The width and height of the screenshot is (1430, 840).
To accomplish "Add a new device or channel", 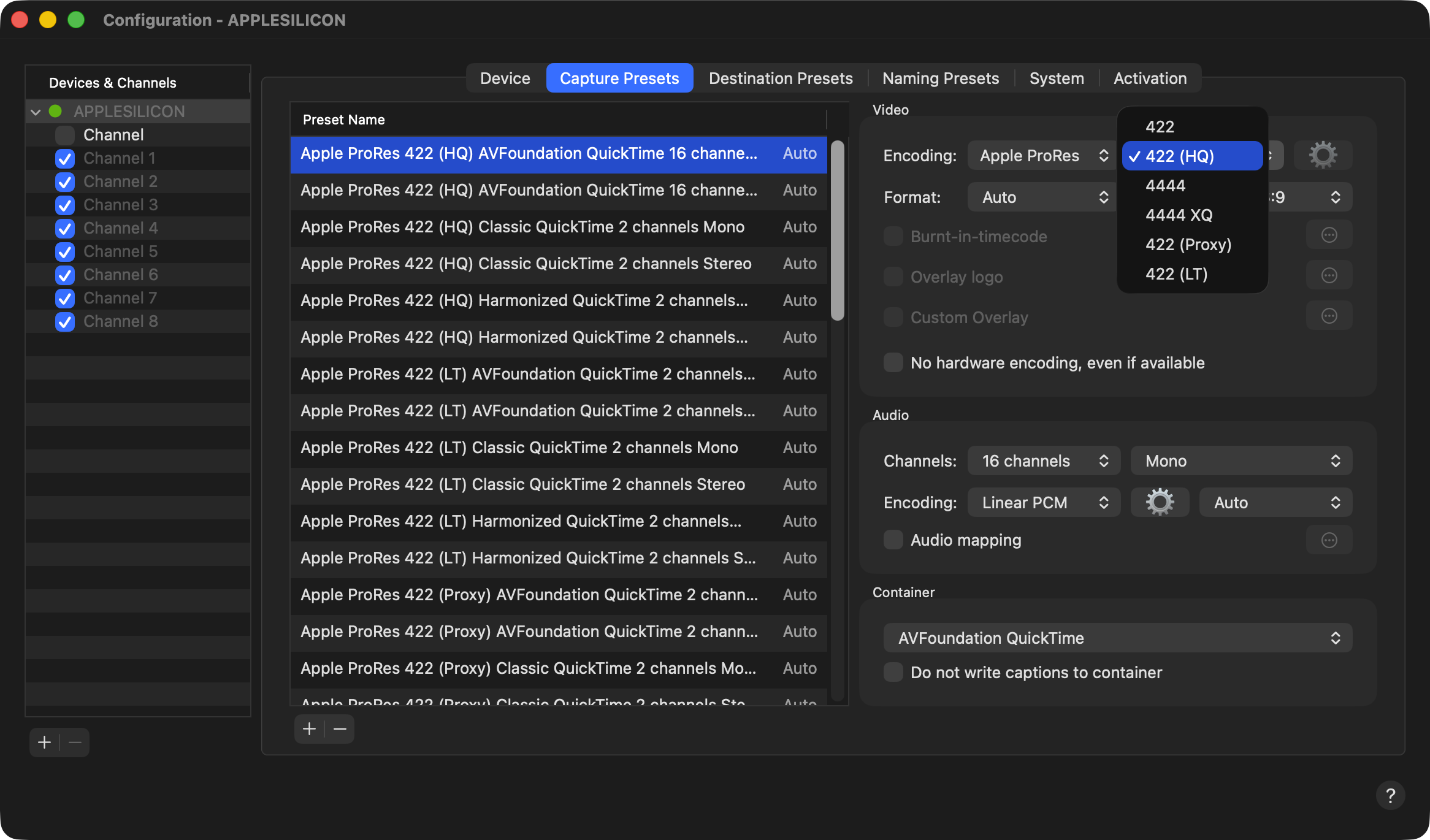I will pyautogui.click(x=44, y=743).
